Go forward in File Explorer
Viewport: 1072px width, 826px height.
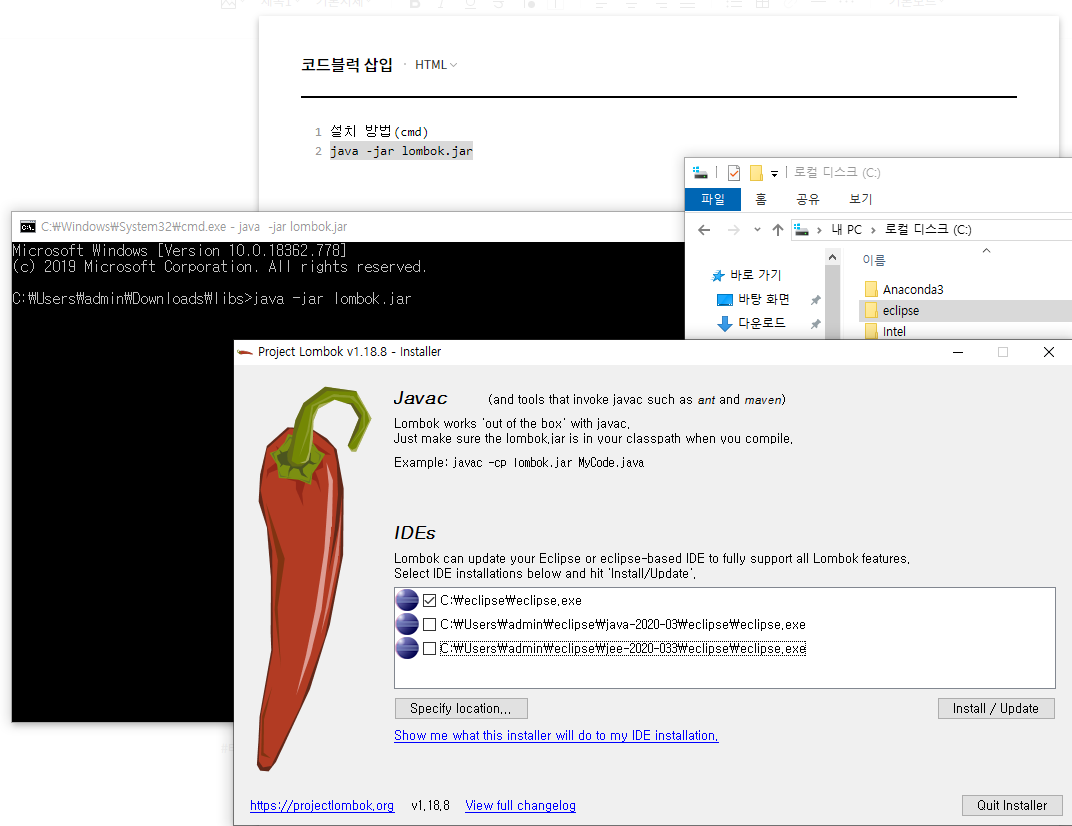[733, 230]
